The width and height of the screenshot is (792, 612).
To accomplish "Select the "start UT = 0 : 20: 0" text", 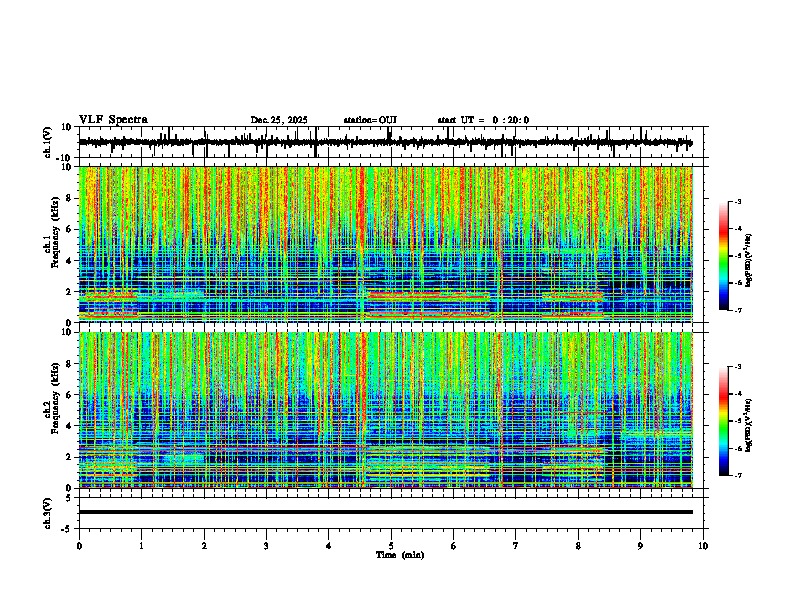I will click(x=483, y=120).
